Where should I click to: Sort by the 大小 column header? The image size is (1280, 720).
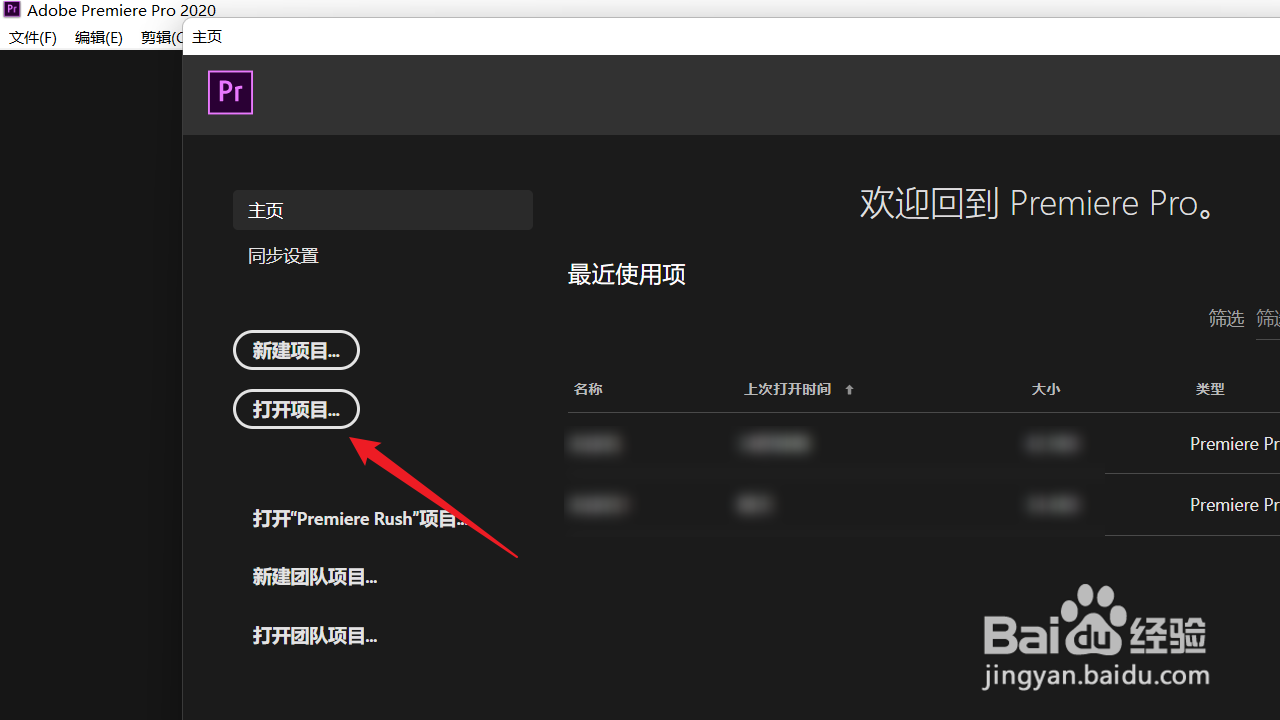point(1046,389)
